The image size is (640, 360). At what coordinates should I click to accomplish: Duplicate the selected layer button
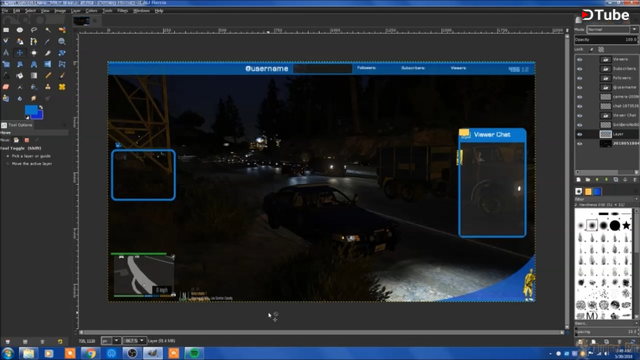[x=616, y=180]
